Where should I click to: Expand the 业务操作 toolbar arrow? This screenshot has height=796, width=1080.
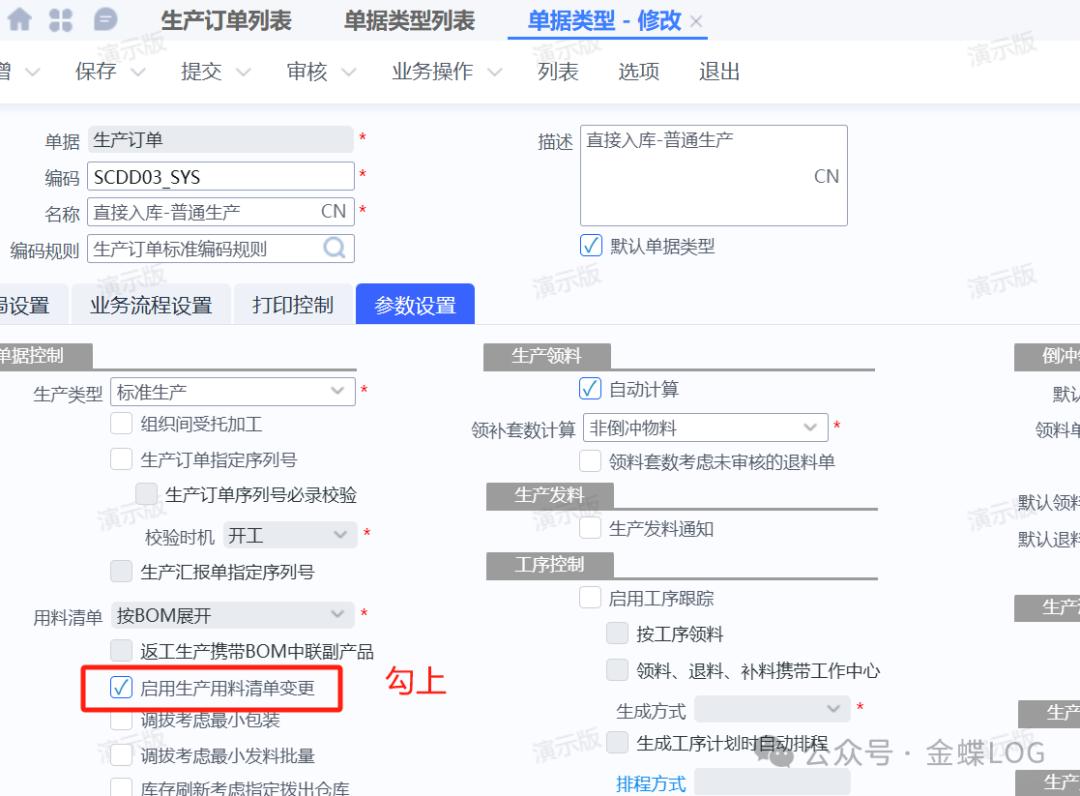point(494,72)
